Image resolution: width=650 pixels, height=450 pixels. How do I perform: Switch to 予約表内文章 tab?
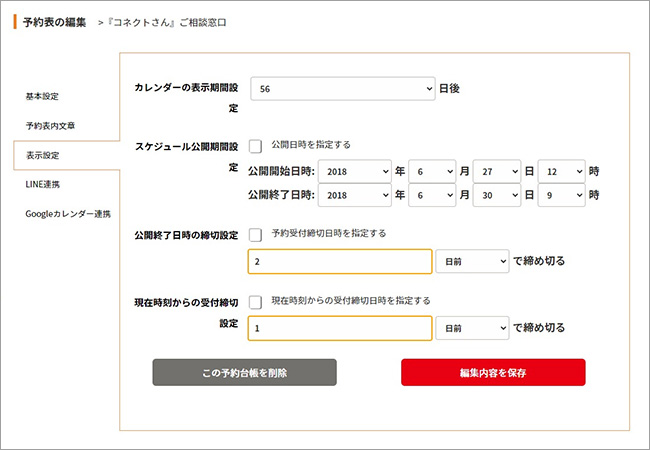(x=51, y=126)
